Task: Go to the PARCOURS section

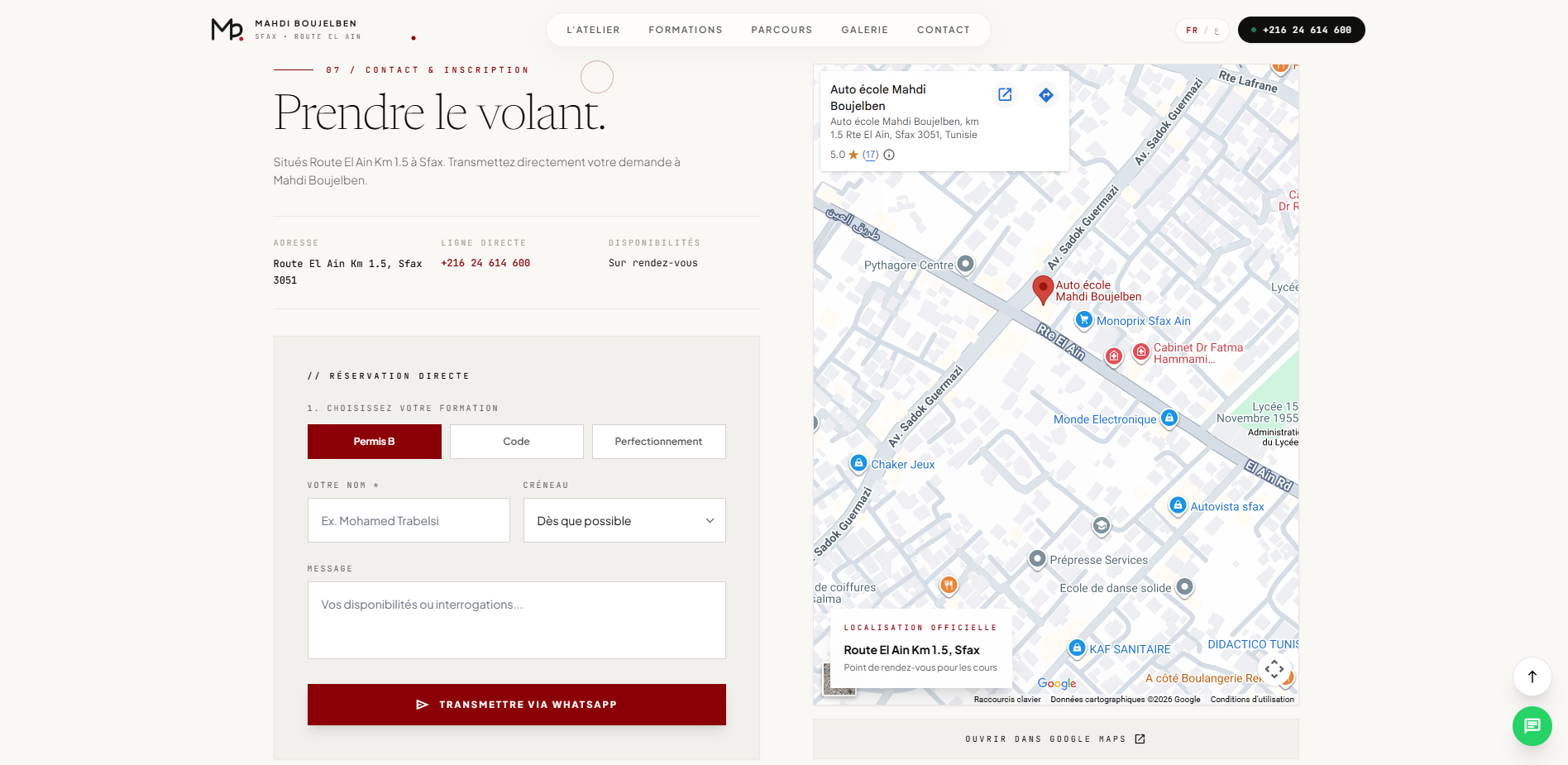Action: [782, 30]
